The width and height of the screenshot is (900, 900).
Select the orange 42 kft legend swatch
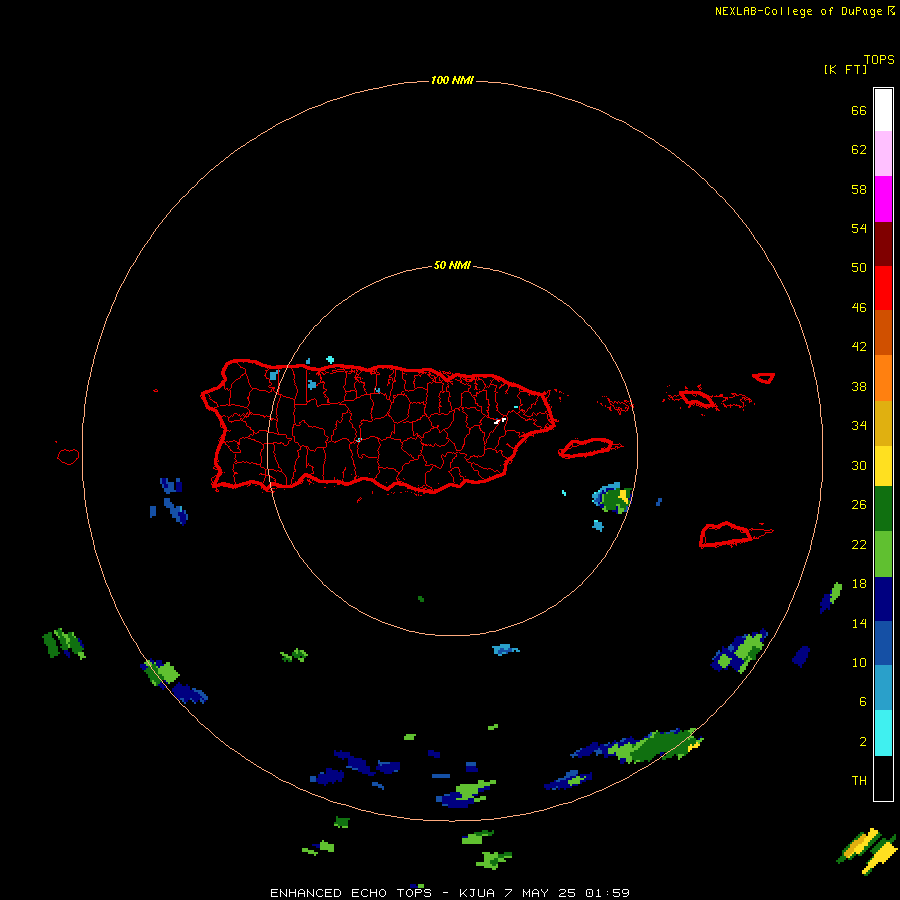point(883,378)
